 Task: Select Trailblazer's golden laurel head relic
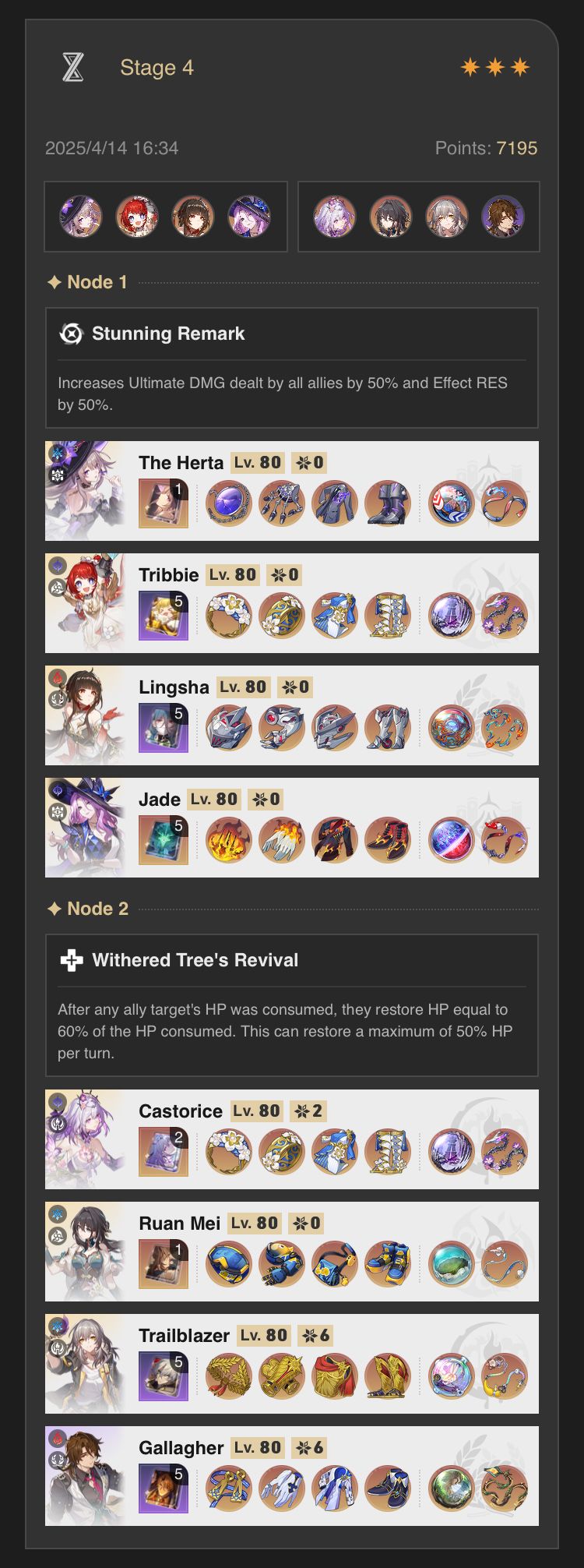(229, 1376)
